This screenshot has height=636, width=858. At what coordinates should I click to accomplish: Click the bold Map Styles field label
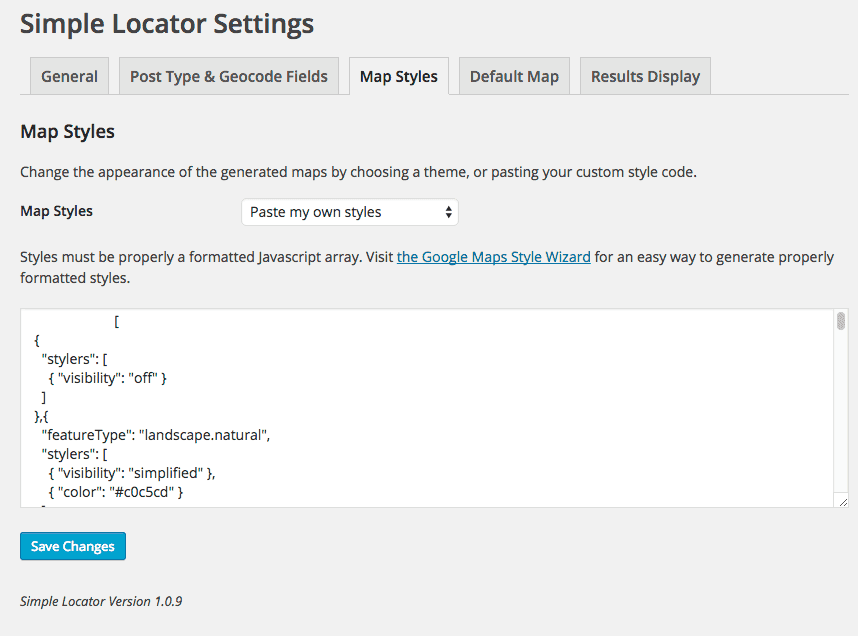point(56,211)
